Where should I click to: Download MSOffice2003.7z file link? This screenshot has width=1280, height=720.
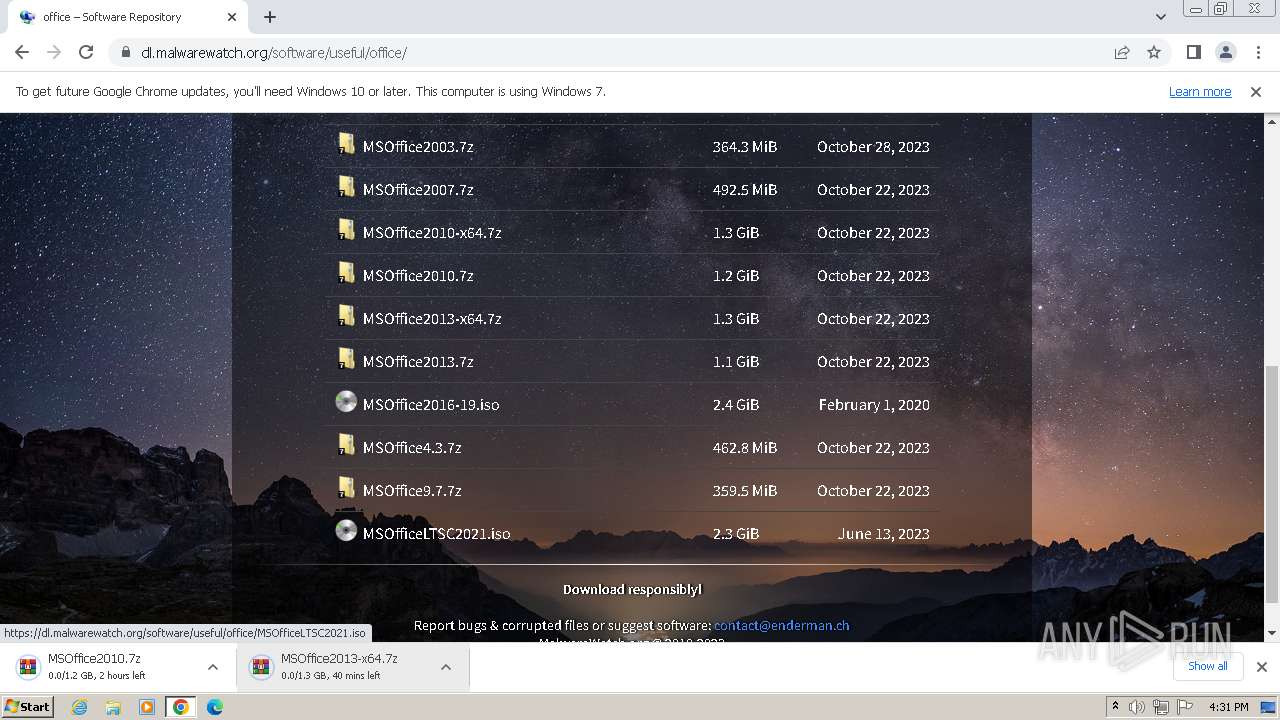coord(418,146)
